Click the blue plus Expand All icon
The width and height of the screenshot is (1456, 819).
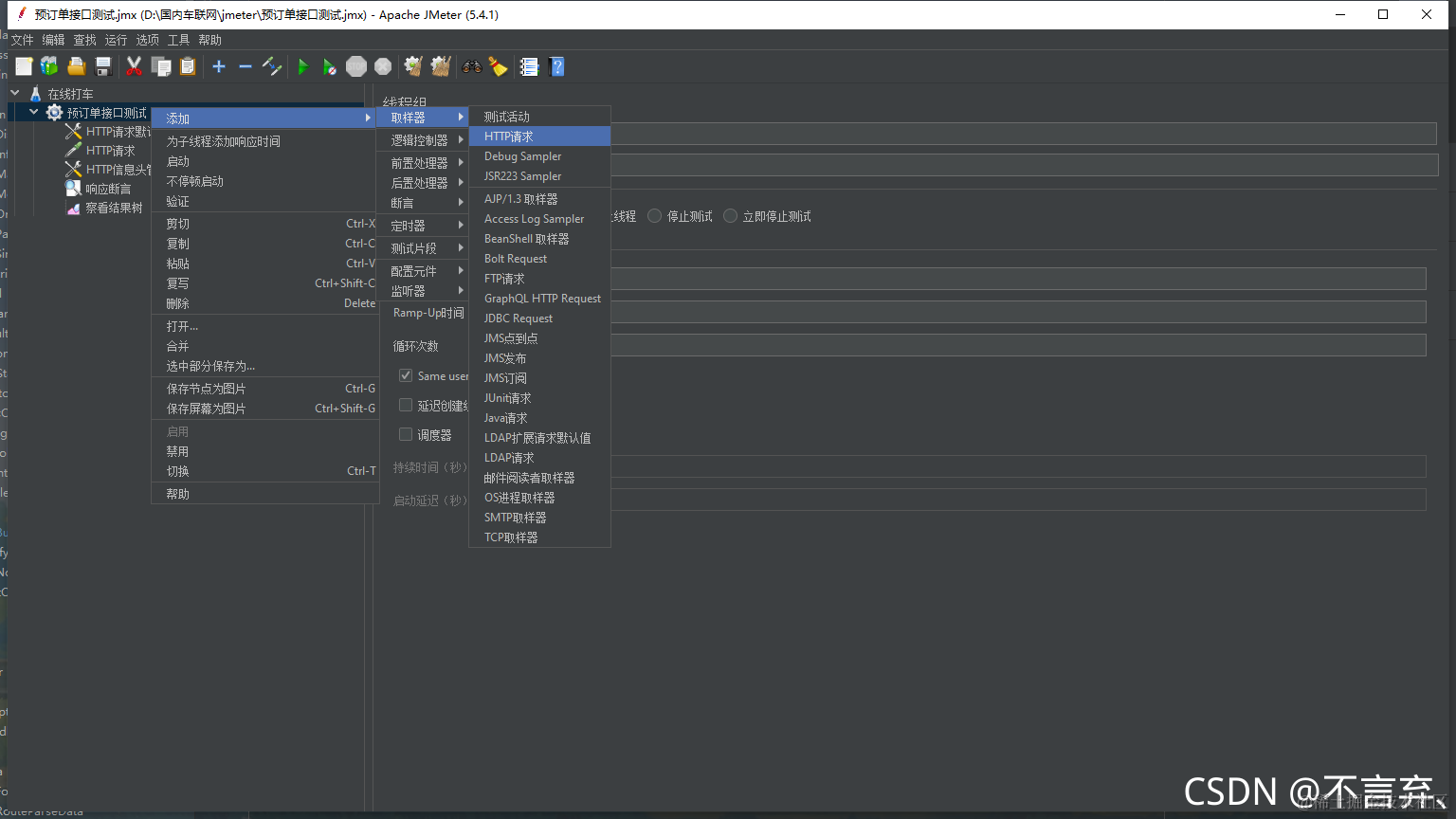pyautogui.click(x=219, y=66)
